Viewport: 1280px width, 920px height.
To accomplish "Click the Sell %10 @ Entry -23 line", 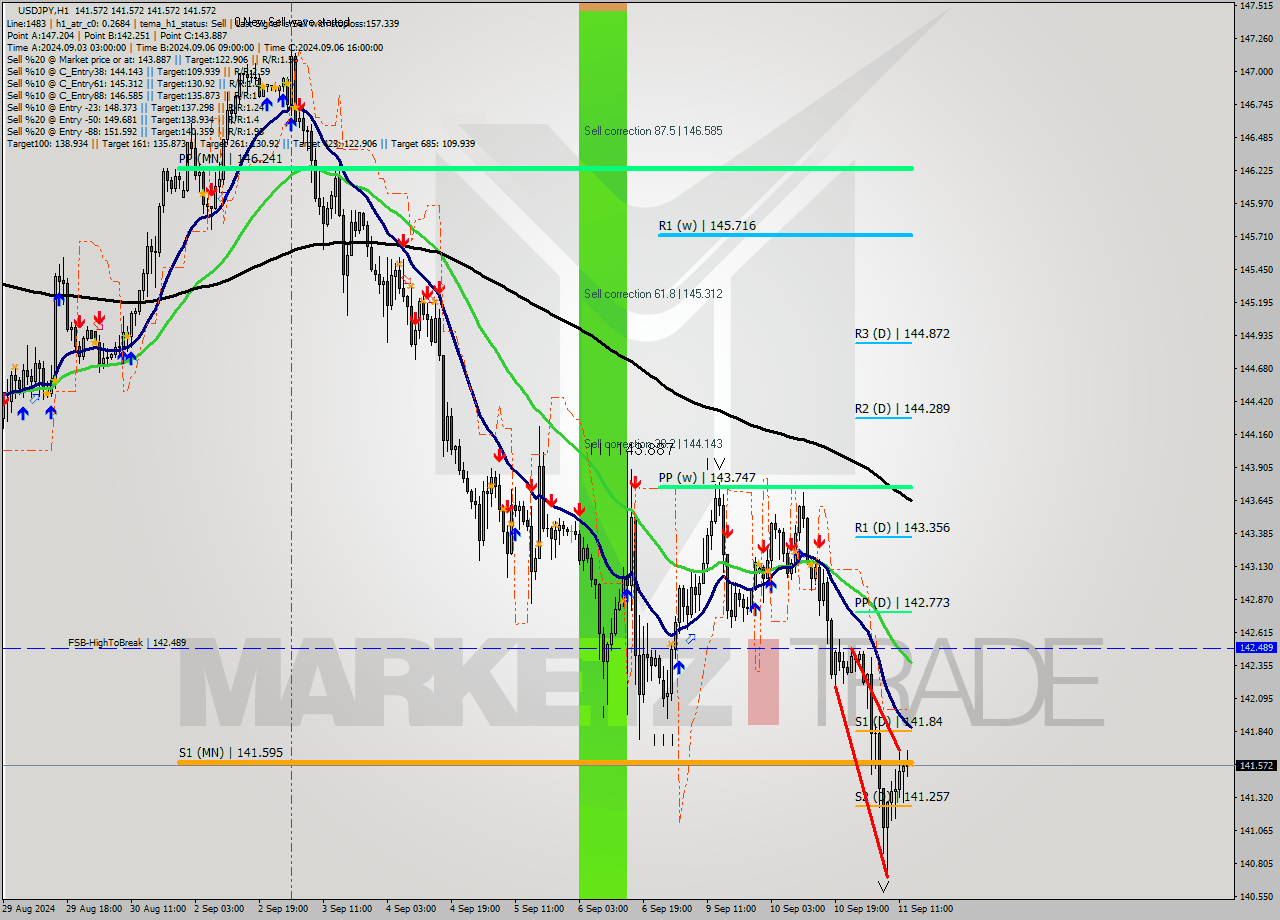I will coord(136,107).
